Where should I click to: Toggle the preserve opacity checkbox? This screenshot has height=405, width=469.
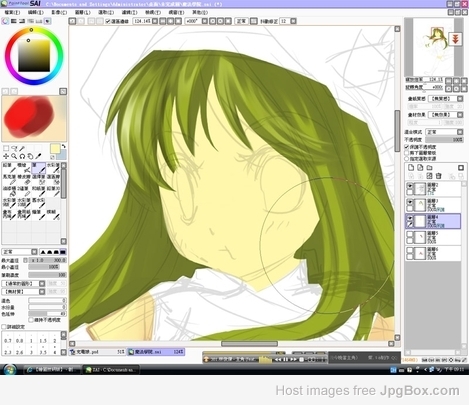(x=407, y=147)
